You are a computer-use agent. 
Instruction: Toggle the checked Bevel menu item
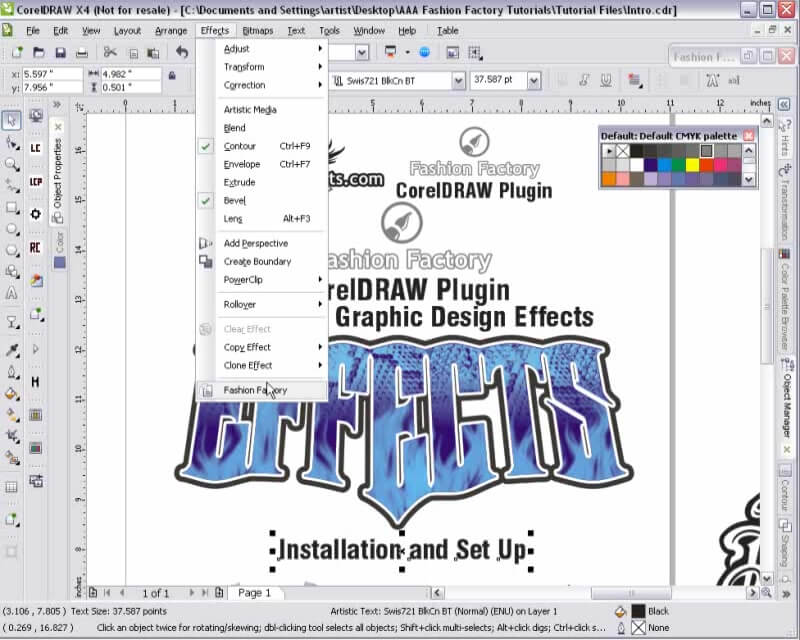point(235,201)
